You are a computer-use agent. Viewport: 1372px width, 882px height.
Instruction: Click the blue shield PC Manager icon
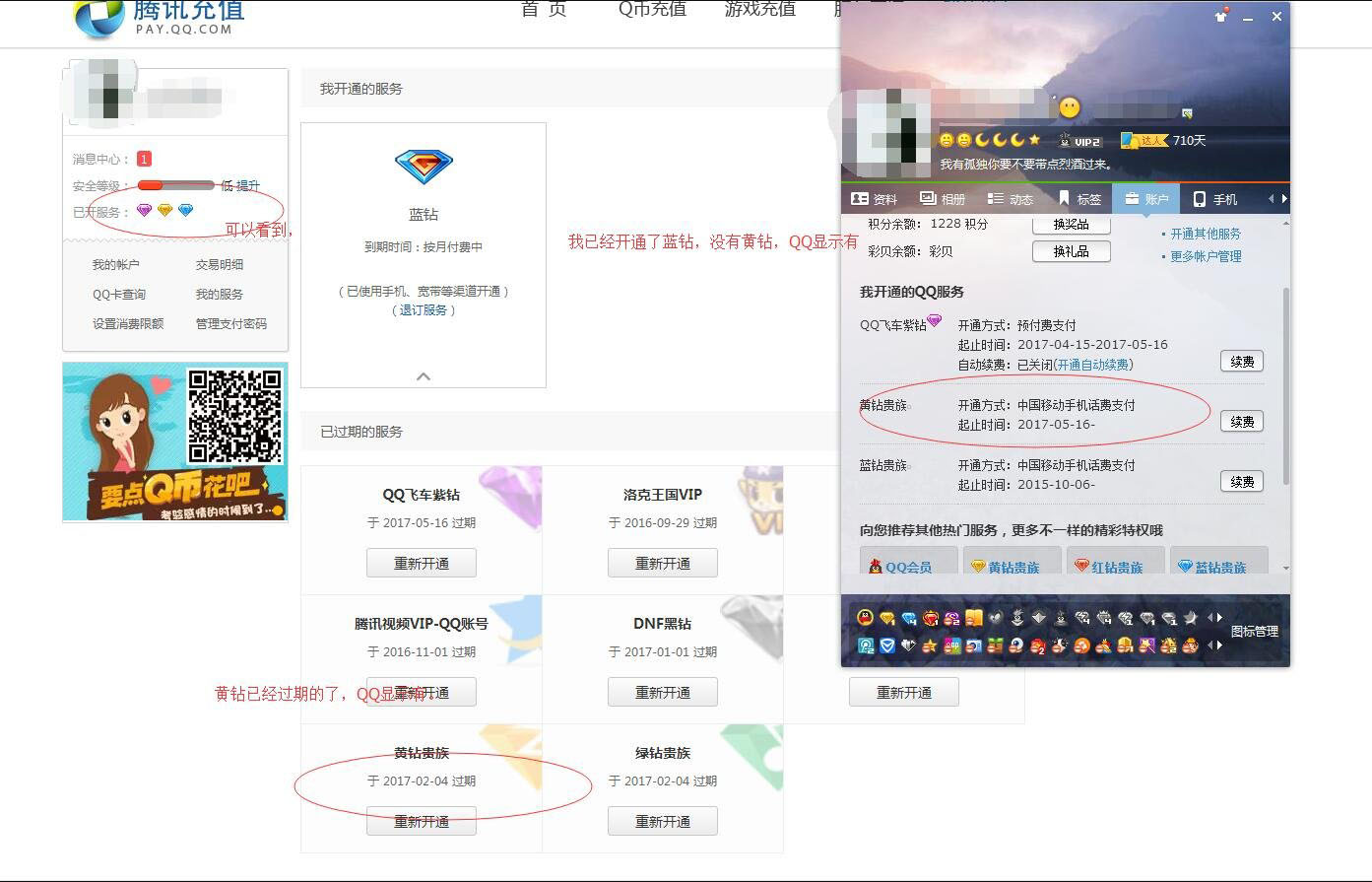886,645
